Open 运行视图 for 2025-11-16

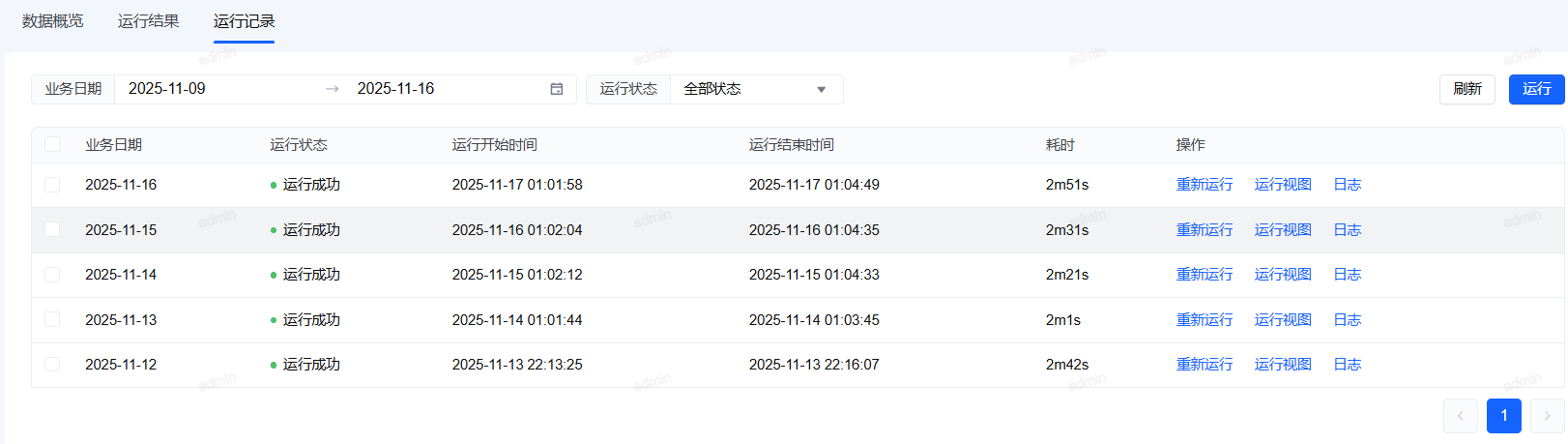(x=1283, y=185)
